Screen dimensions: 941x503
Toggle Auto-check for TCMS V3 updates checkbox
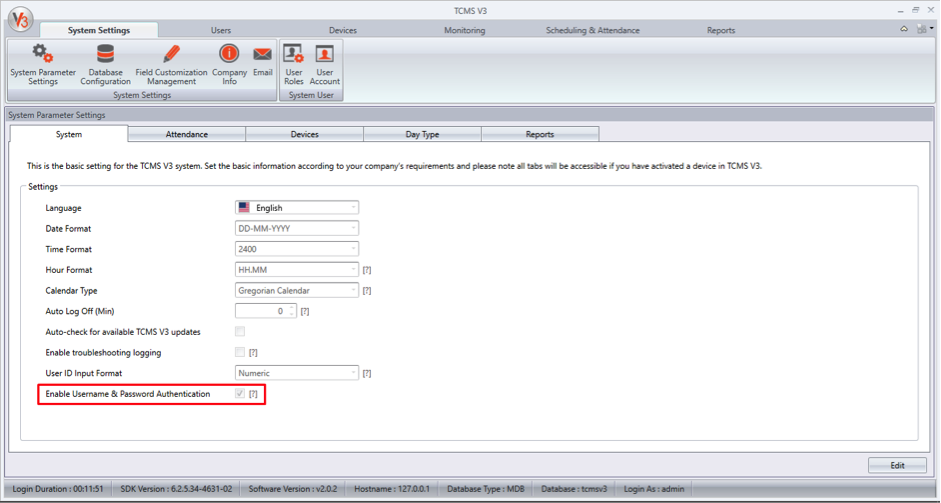click(x=240, y=331)
